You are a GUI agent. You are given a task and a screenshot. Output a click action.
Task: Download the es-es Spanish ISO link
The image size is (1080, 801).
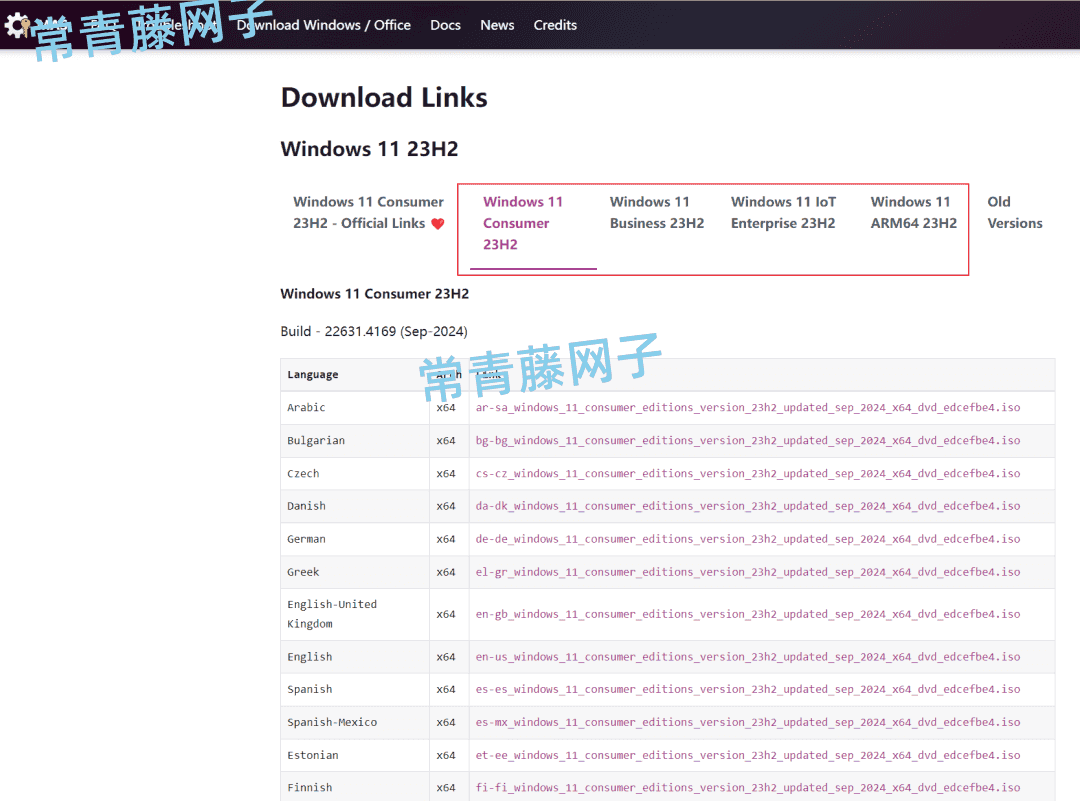click(x=747, y=689)
